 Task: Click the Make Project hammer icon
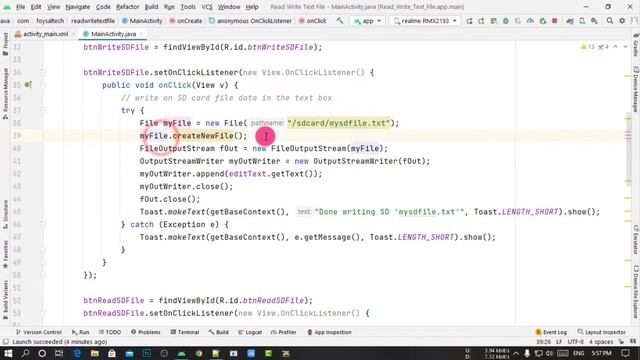point(340,20)
